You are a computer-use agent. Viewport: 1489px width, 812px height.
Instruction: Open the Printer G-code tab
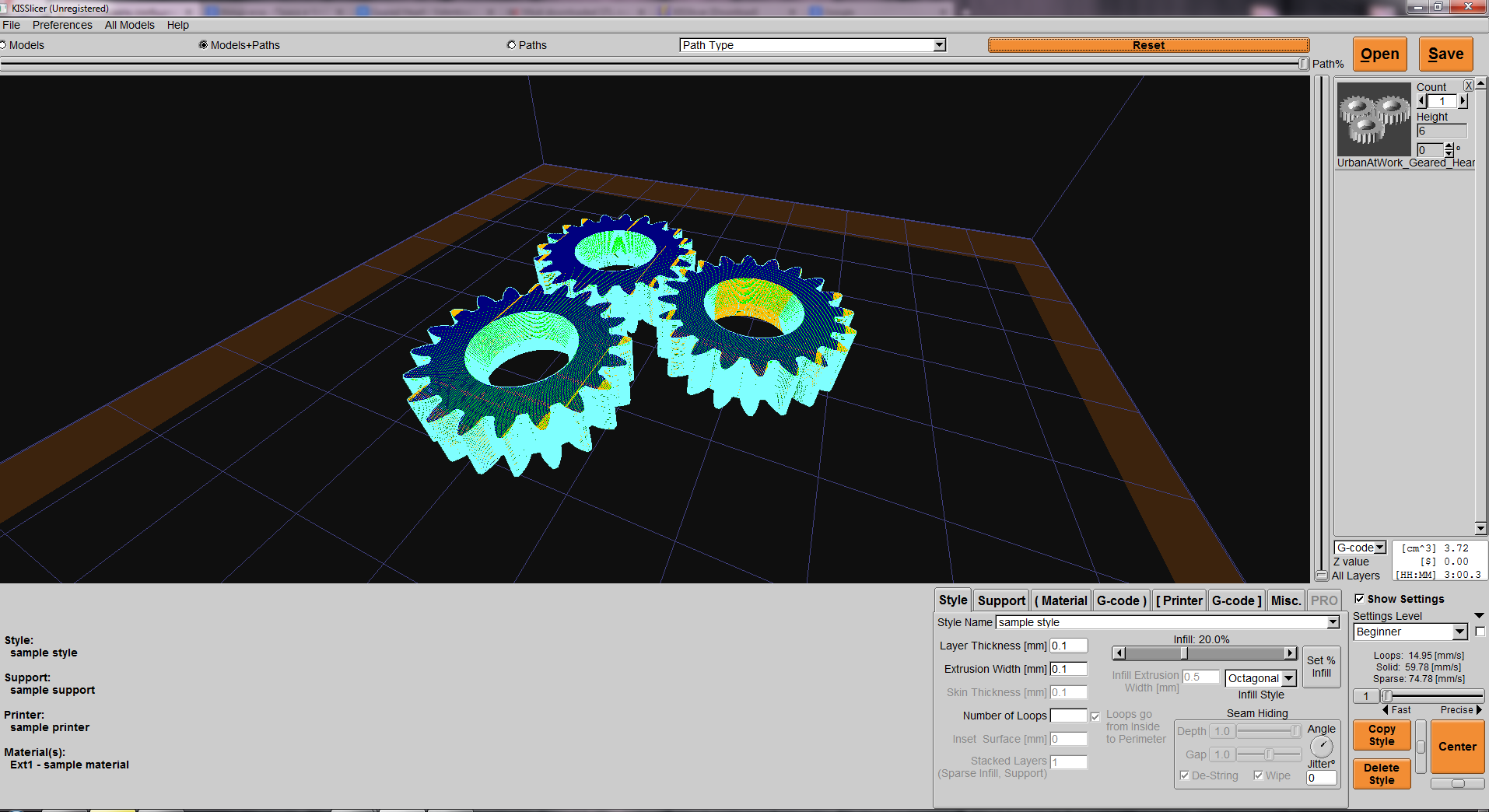[x=1237, y=600]
